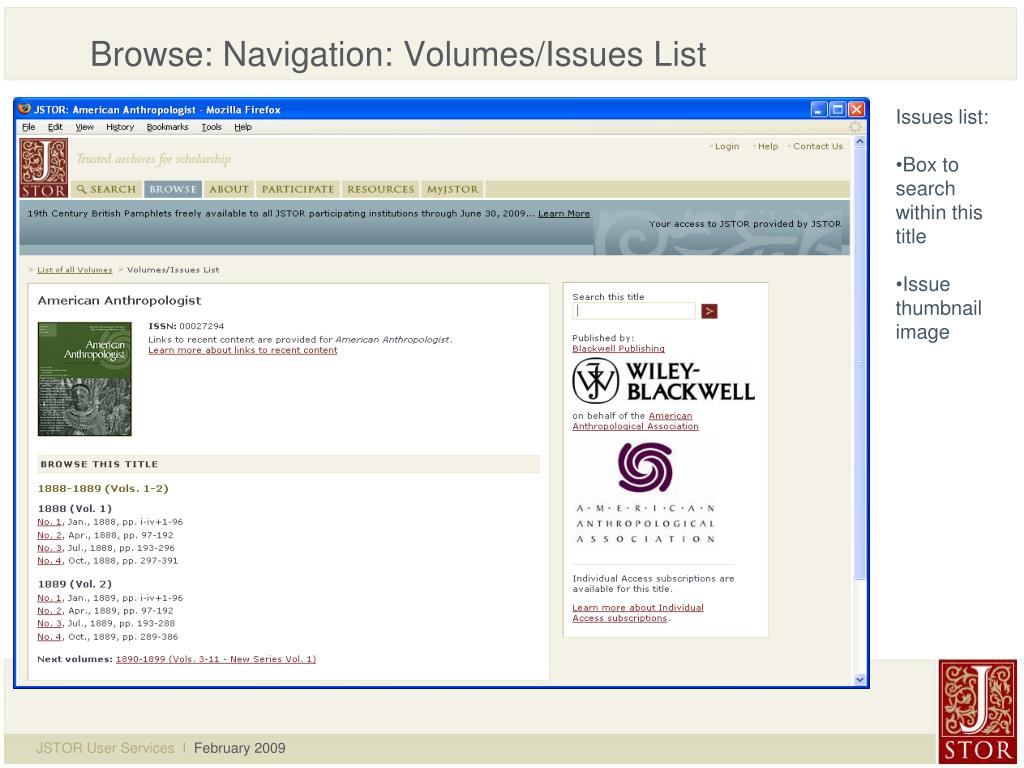This screenshot has width=1024, height=768.
Task: Open the Edit menu
Action: (x=56, y=127)
